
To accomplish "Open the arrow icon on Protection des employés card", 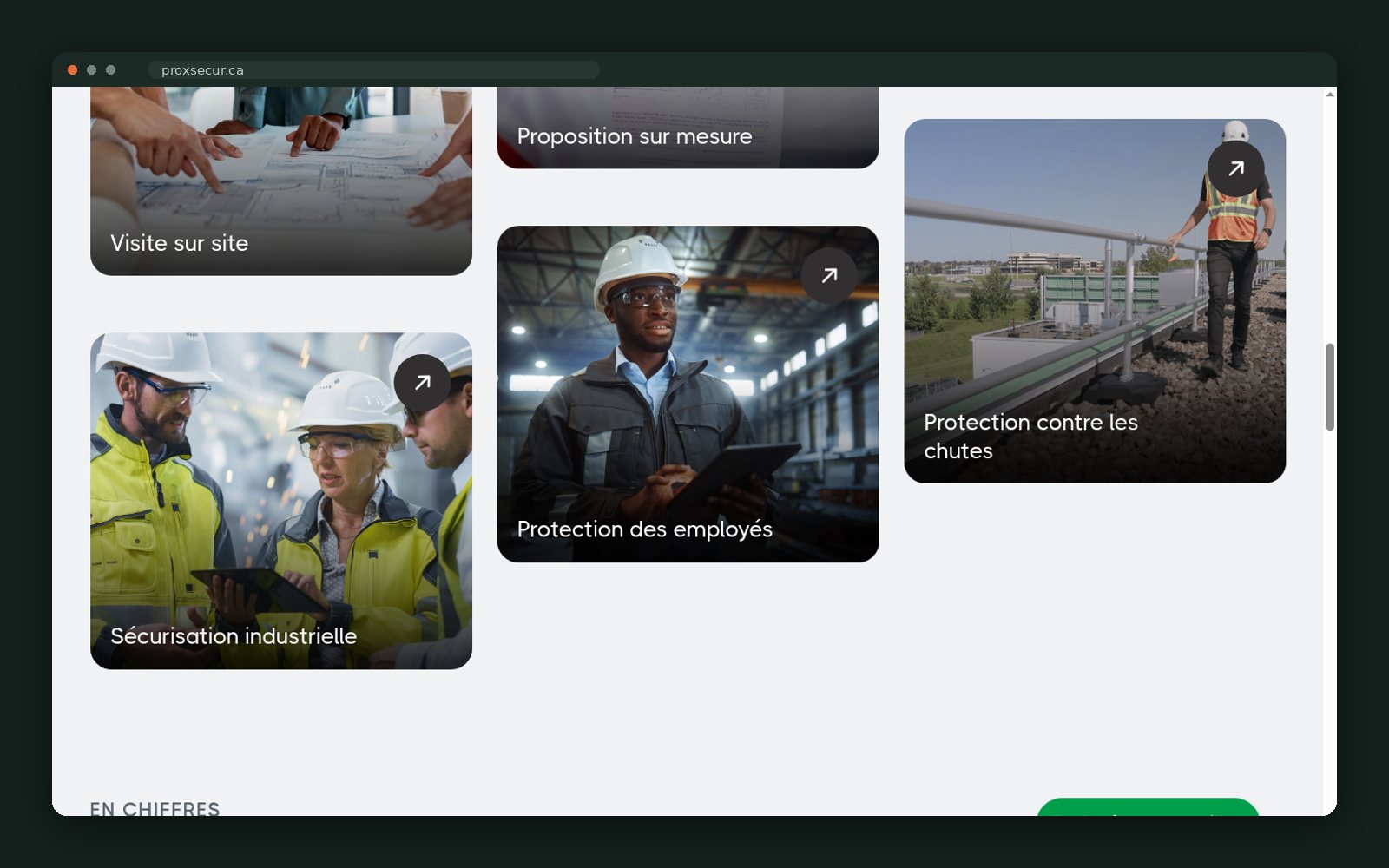I will click(x=829, y=275).
